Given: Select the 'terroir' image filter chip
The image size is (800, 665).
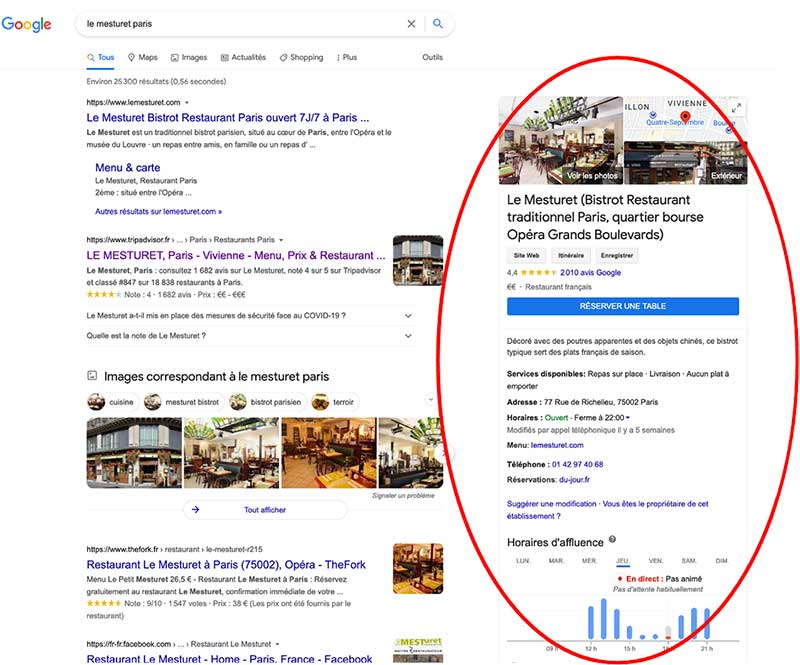Looking at the screenshot, I should click(x=335, y=401).
